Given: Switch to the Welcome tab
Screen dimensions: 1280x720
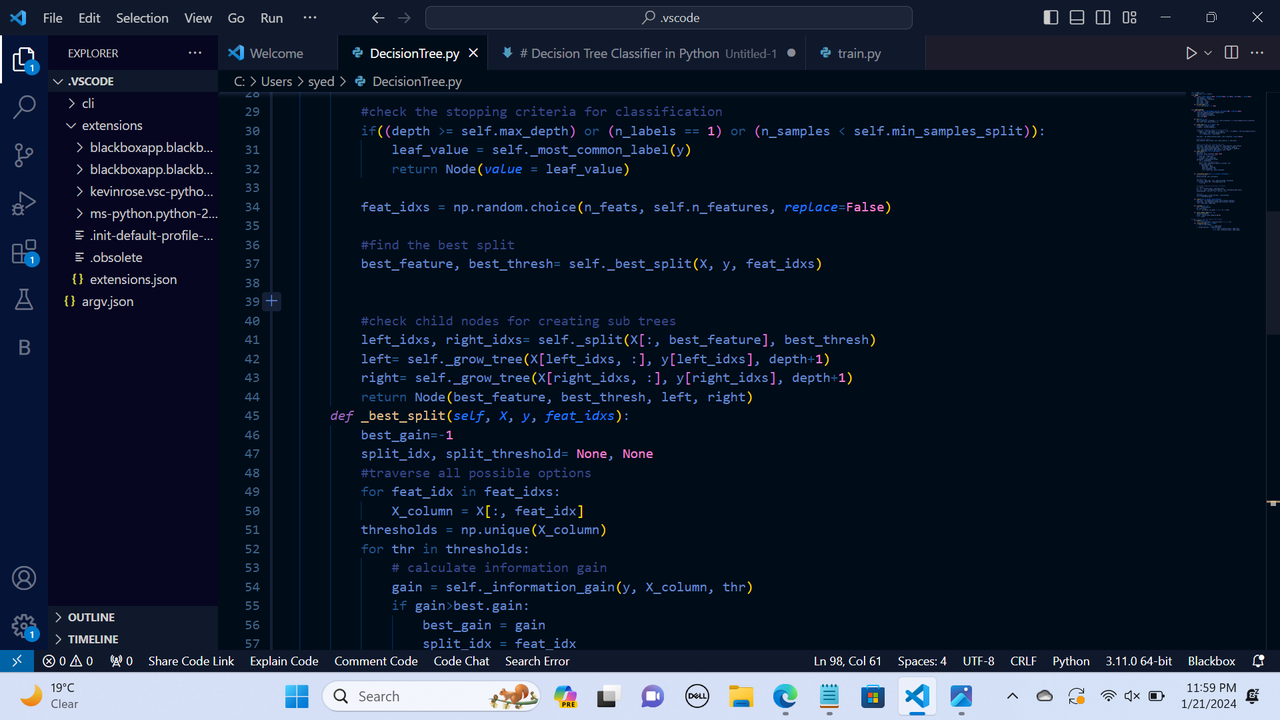Looking at the screenshot, I should pos(279,53).
